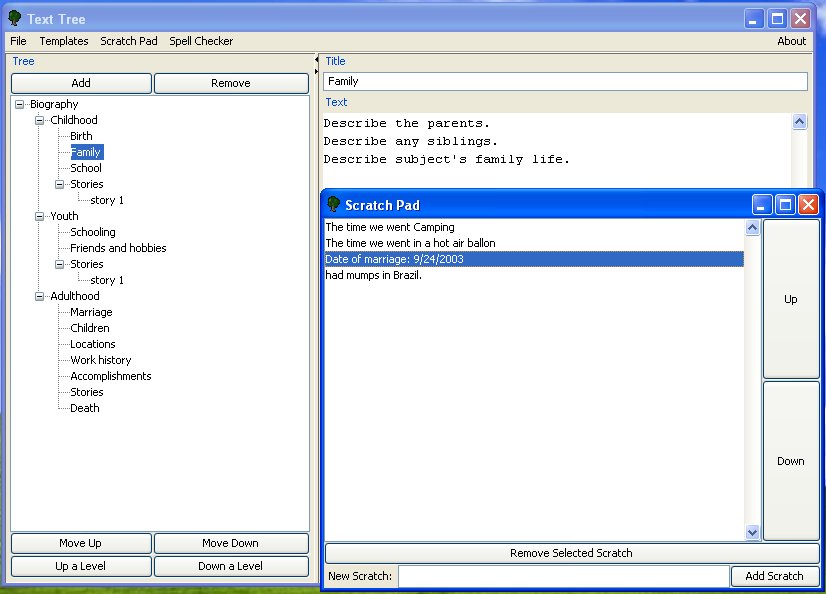826x594 pixels.
Task: Click the Add Scratch button
Action: pyautogui.click(x=774, y=576)
